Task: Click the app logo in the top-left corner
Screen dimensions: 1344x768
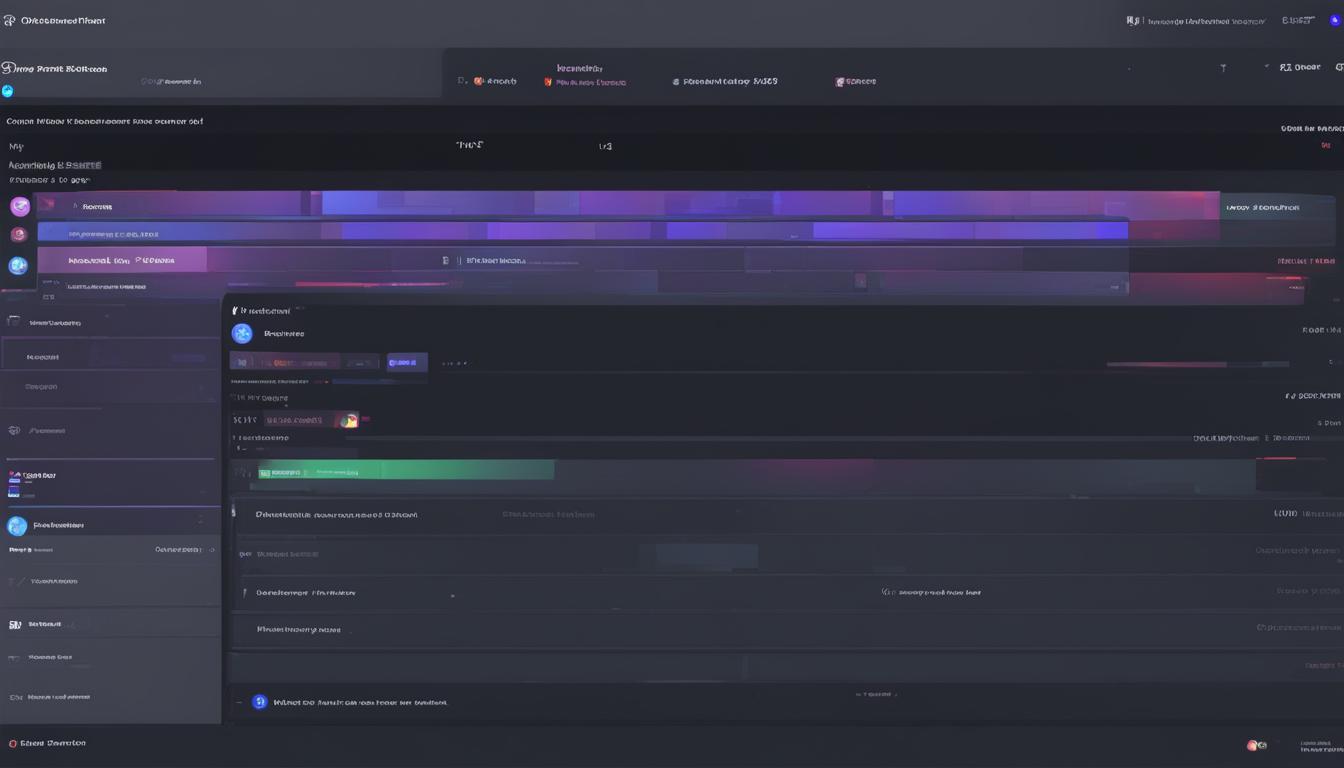Action: coord(10,20)
